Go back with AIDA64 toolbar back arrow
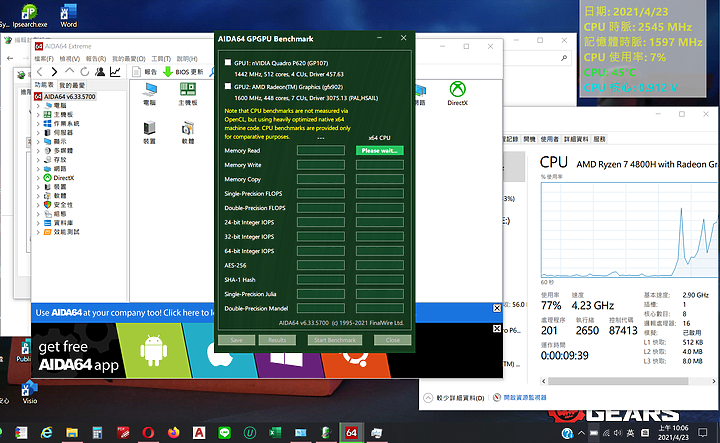The width and height of the screenshot is (720, 443). [40, 72]
